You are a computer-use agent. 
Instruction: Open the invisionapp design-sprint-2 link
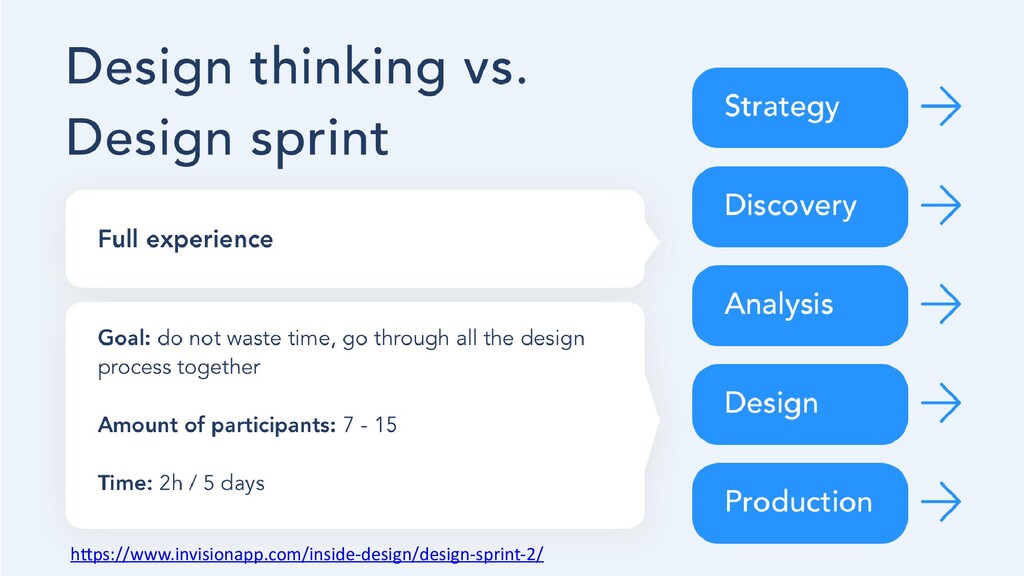tap(307, 554)
